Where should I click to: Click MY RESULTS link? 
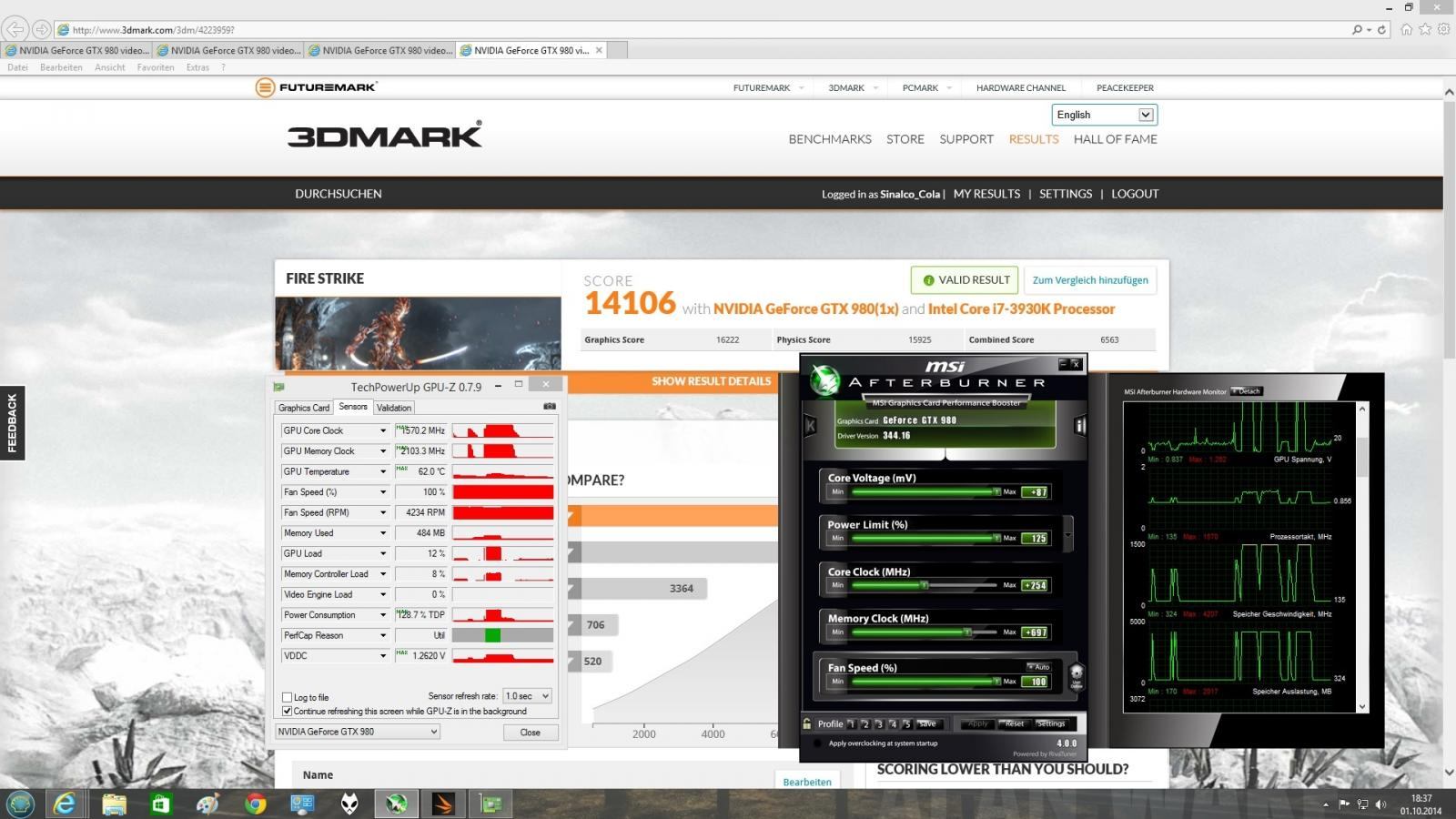(986, 194)
